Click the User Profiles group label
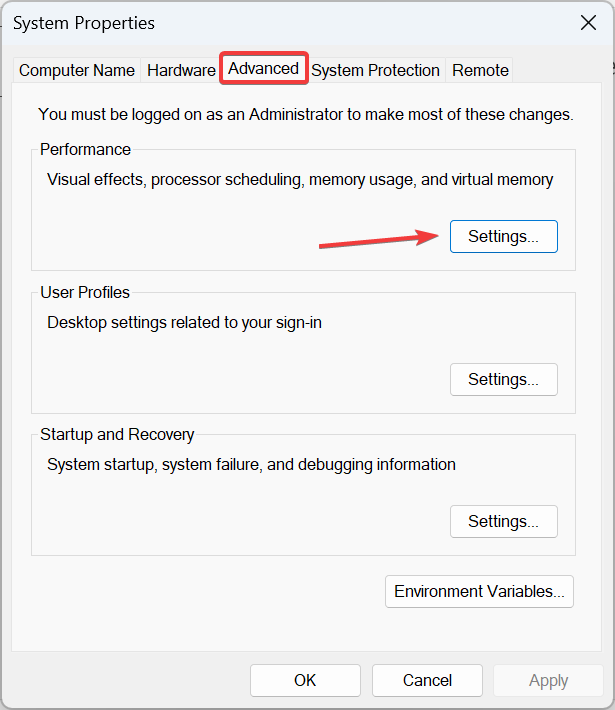Image resolution: width=615 pixels, height=710 pixels. point(85,293)
